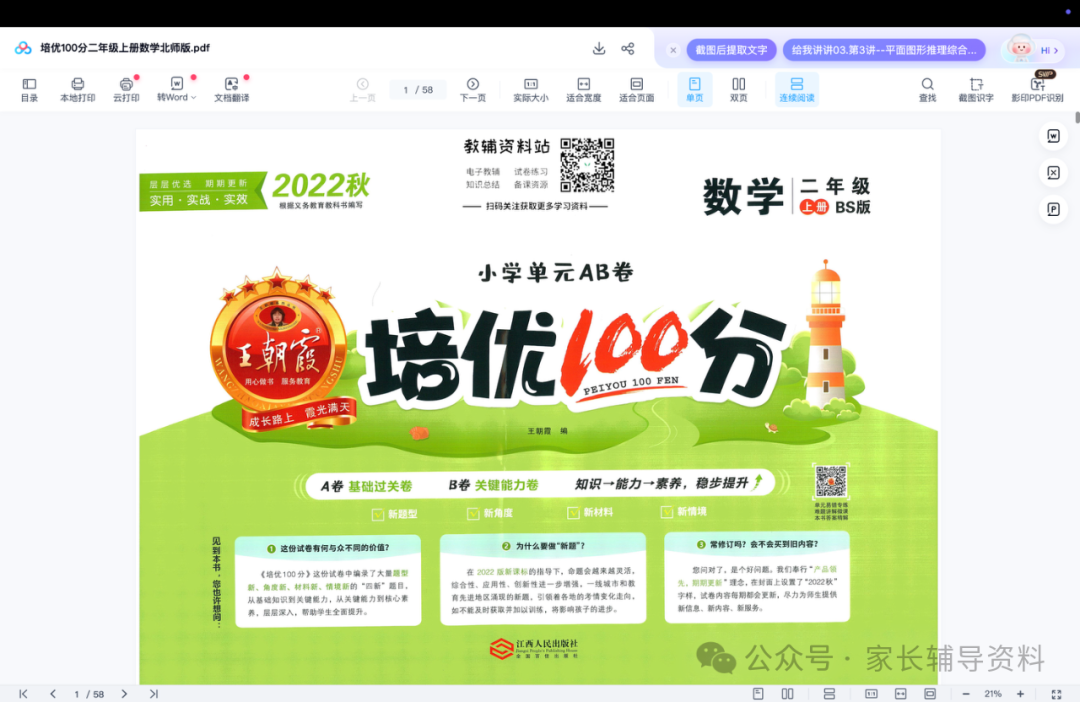Click the 截图后提取文字 suggestion button

pyautogui.click(x=731, y=50)
